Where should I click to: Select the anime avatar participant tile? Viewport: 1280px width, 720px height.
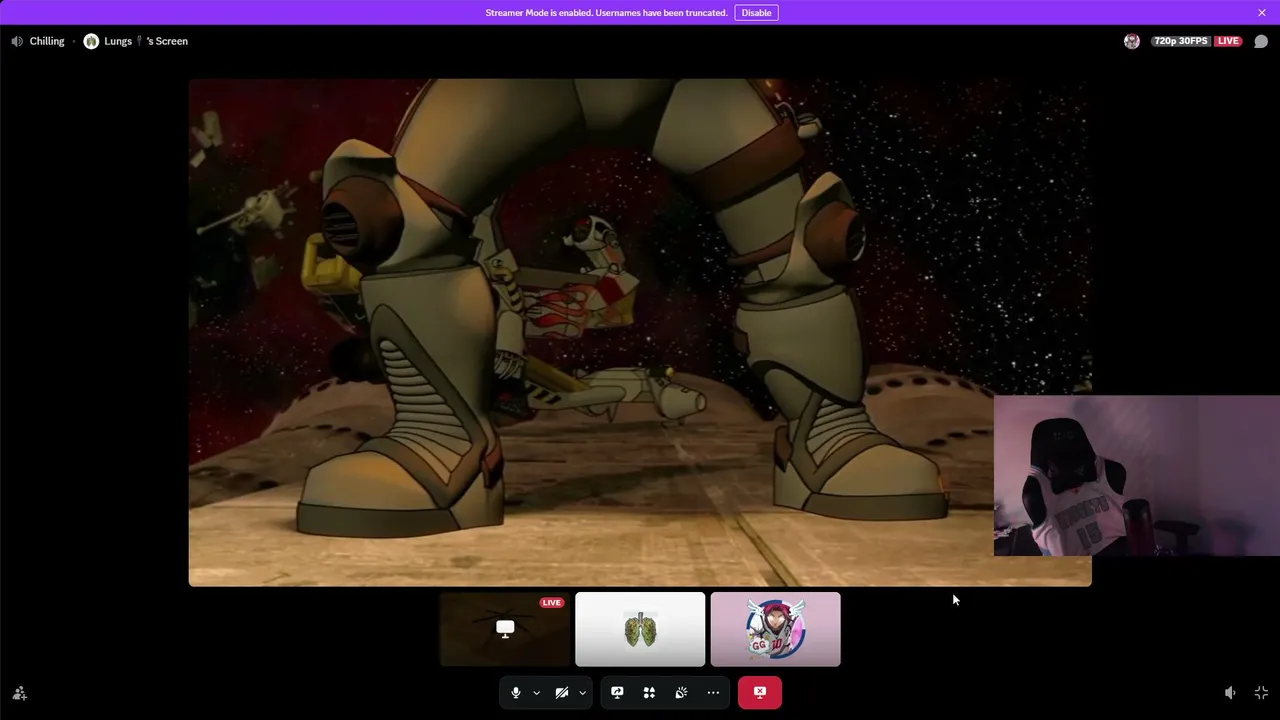pos(775,629)
